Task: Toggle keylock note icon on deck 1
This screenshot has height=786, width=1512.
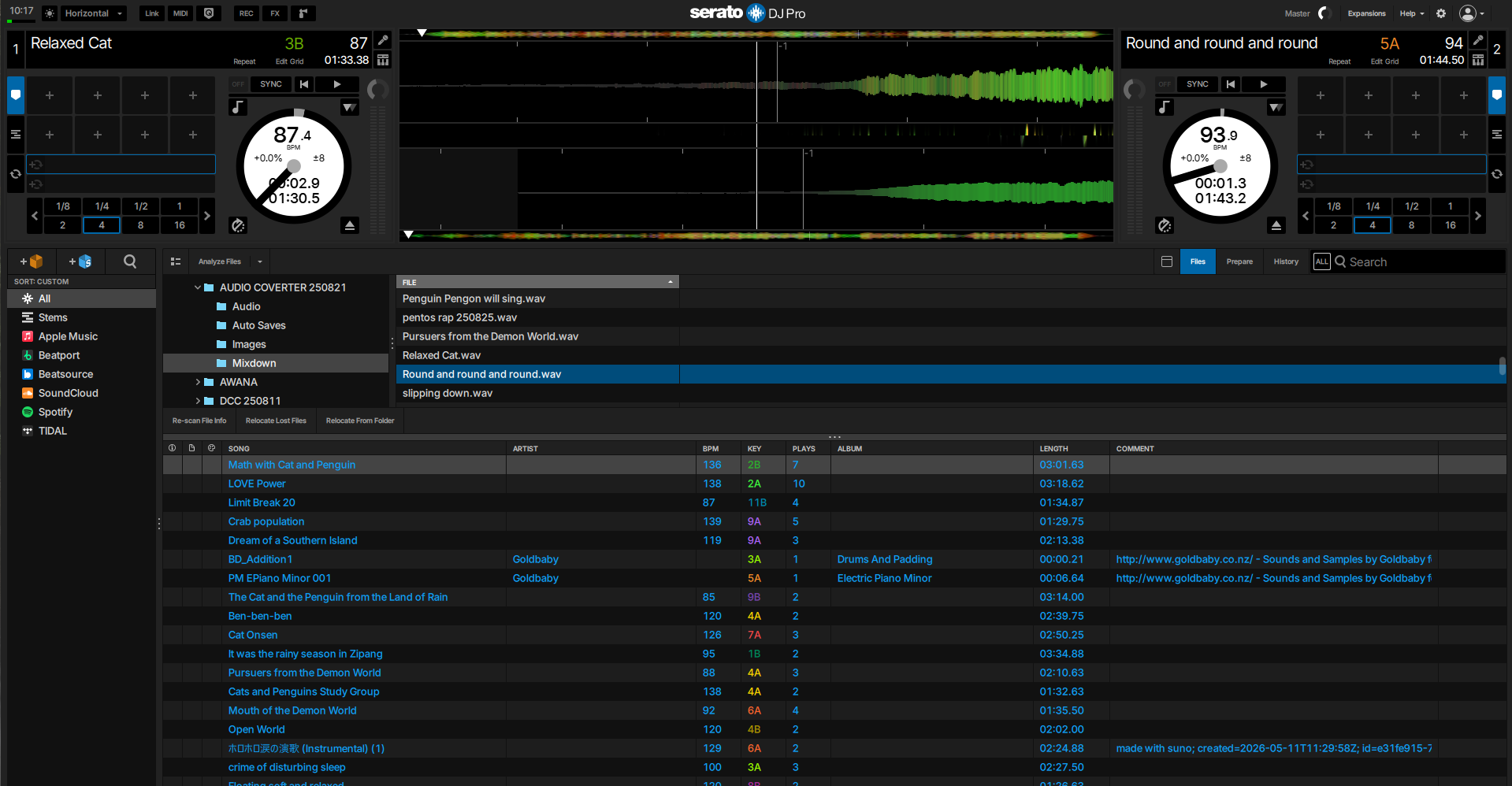Action: point(238,107)
